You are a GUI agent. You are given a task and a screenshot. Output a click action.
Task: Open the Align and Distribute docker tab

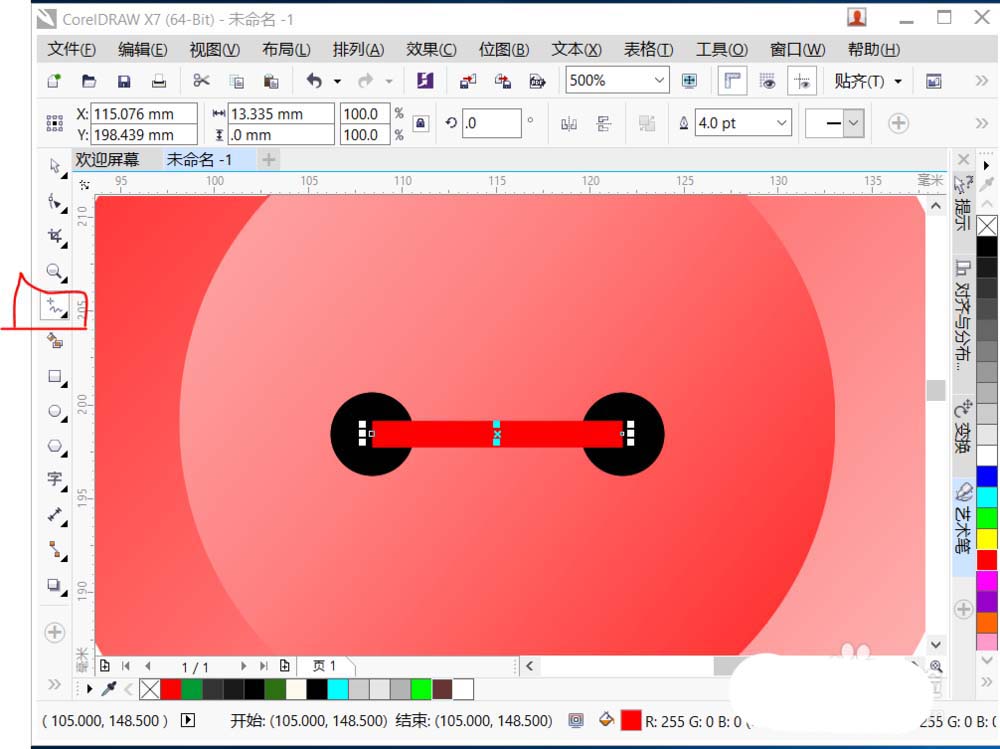pos(963,316)
